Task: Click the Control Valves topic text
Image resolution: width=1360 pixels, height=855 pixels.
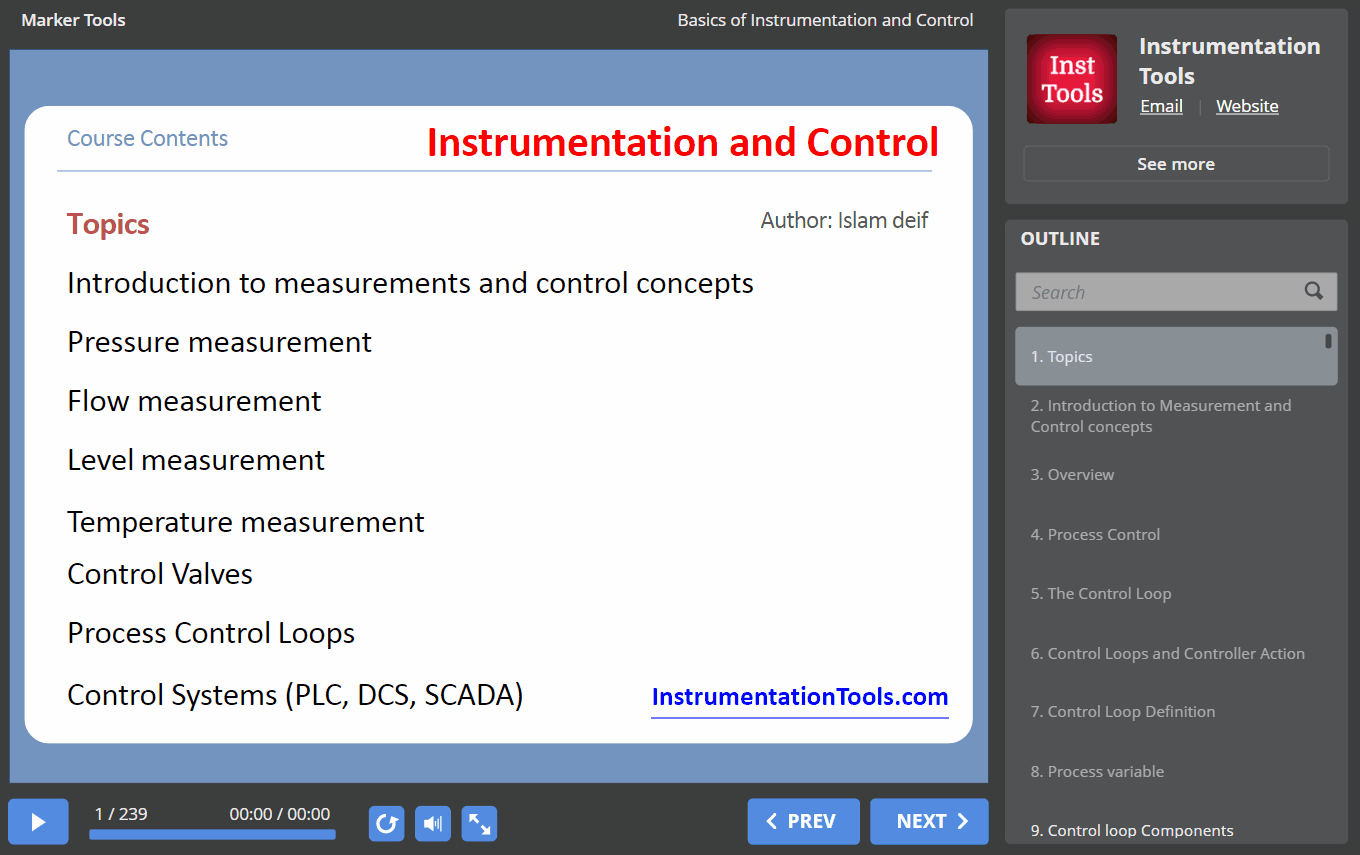Action: [x=160, y=574]
